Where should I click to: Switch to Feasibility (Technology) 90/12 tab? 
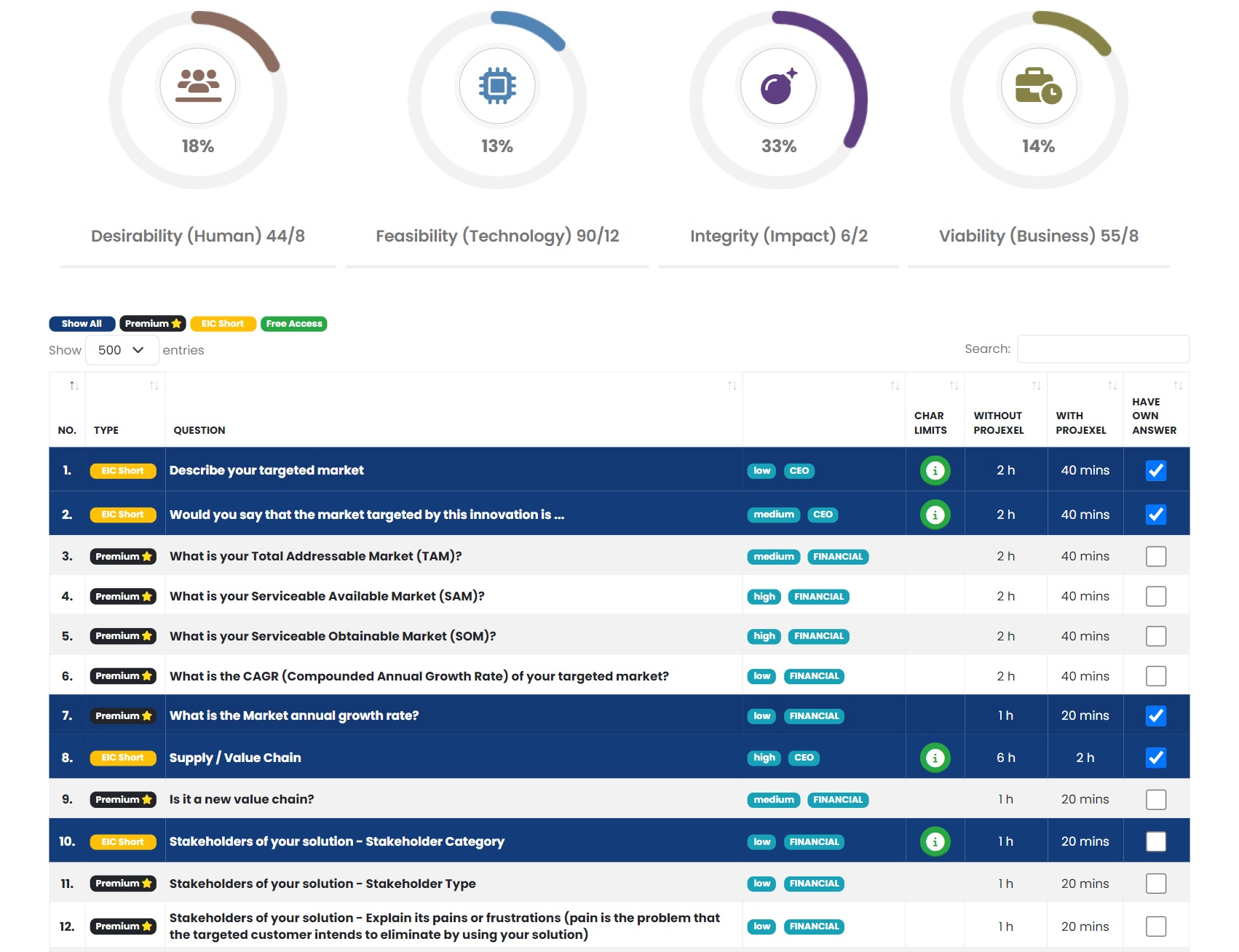tap(497, 236)
